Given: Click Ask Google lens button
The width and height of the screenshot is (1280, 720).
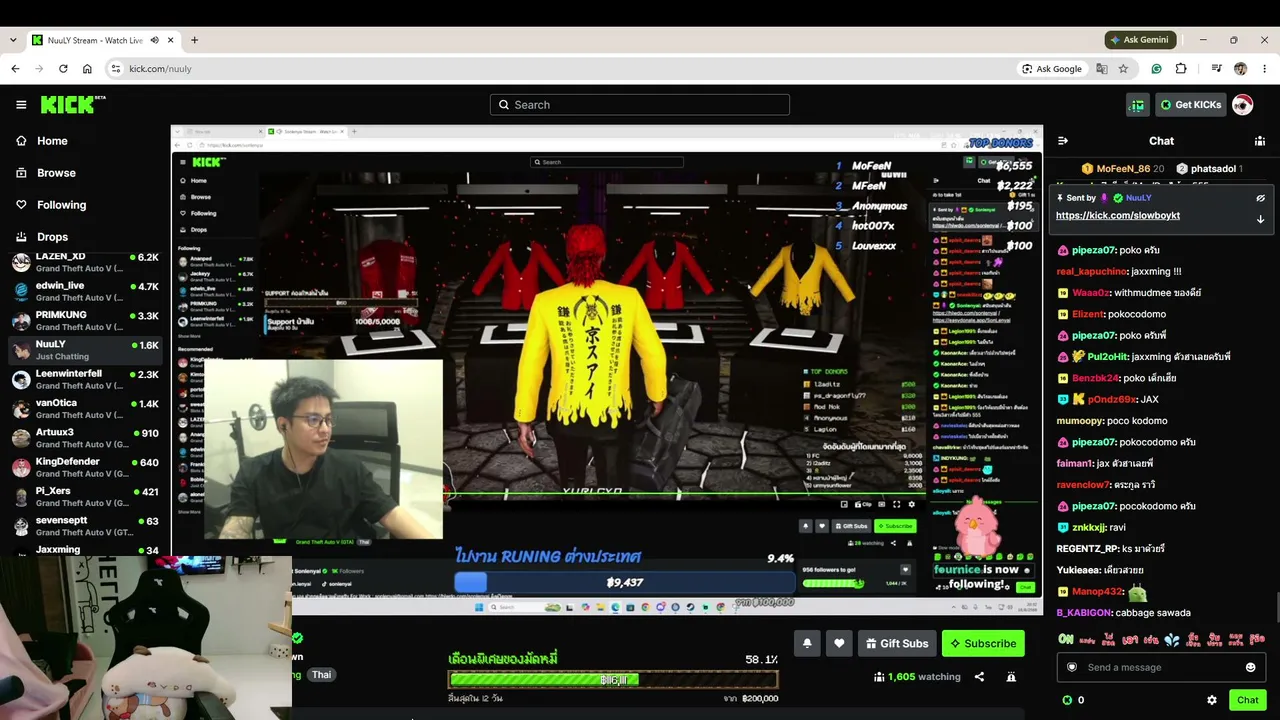Looking at the screenshot, I should point(1052,69).
